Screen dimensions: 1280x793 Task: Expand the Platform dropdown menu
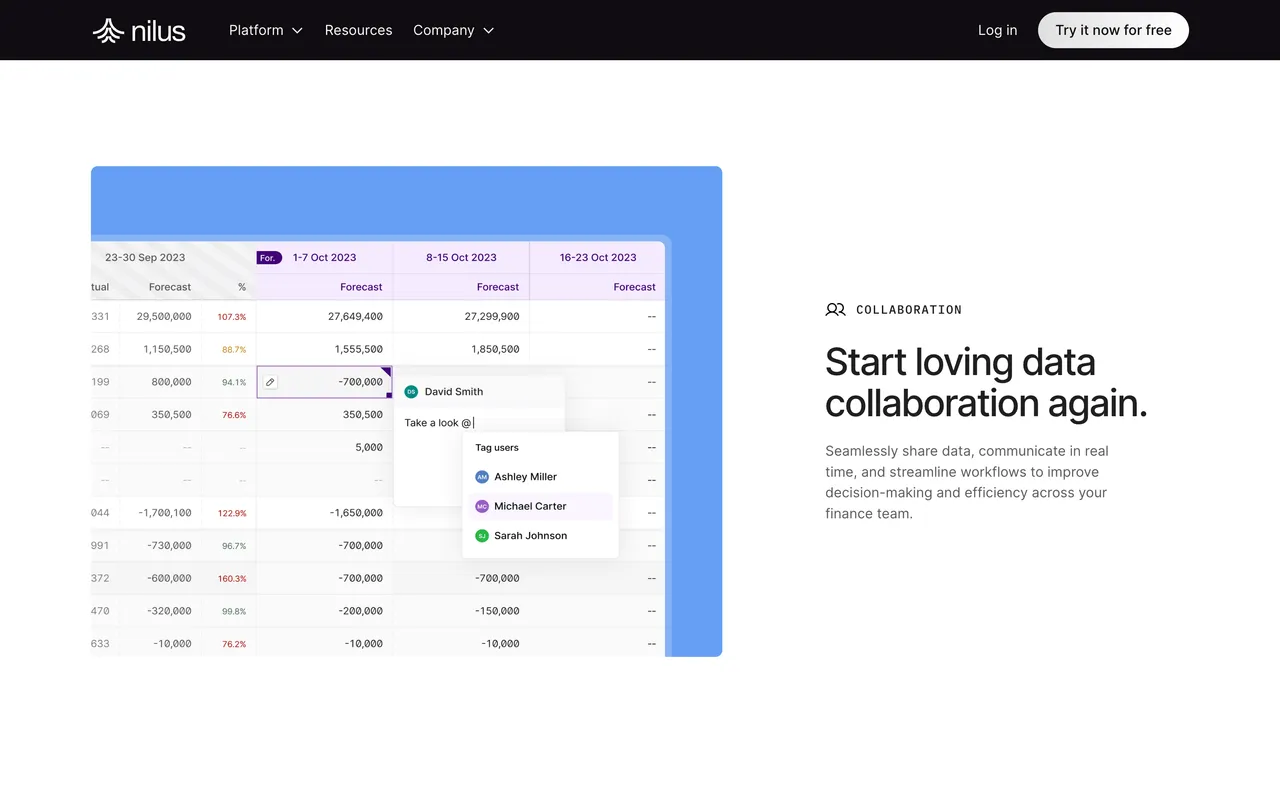(265, 30)
